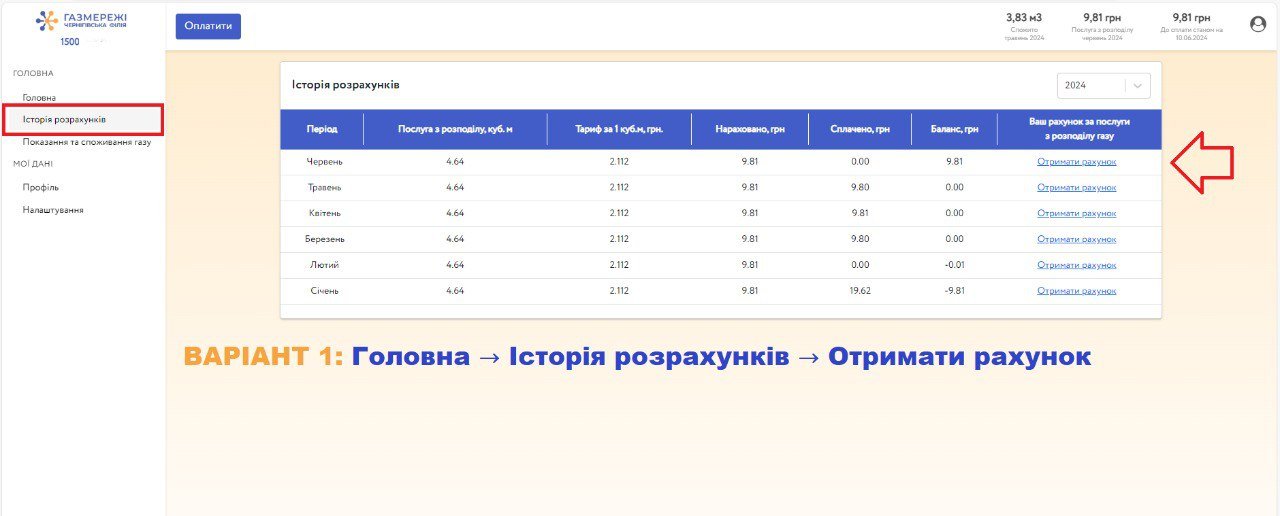The height and width of the screenshot is (516, 1280).
Task: Click the Період column header
Action: click(321, 129)
